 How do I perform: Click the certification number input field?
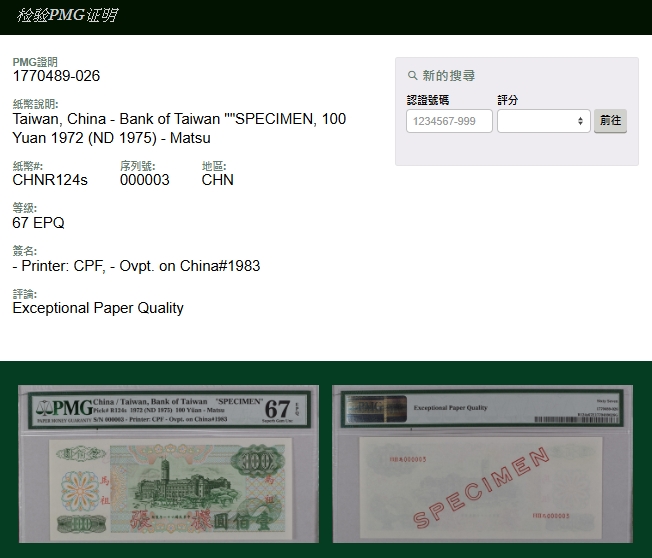[449, 121]
